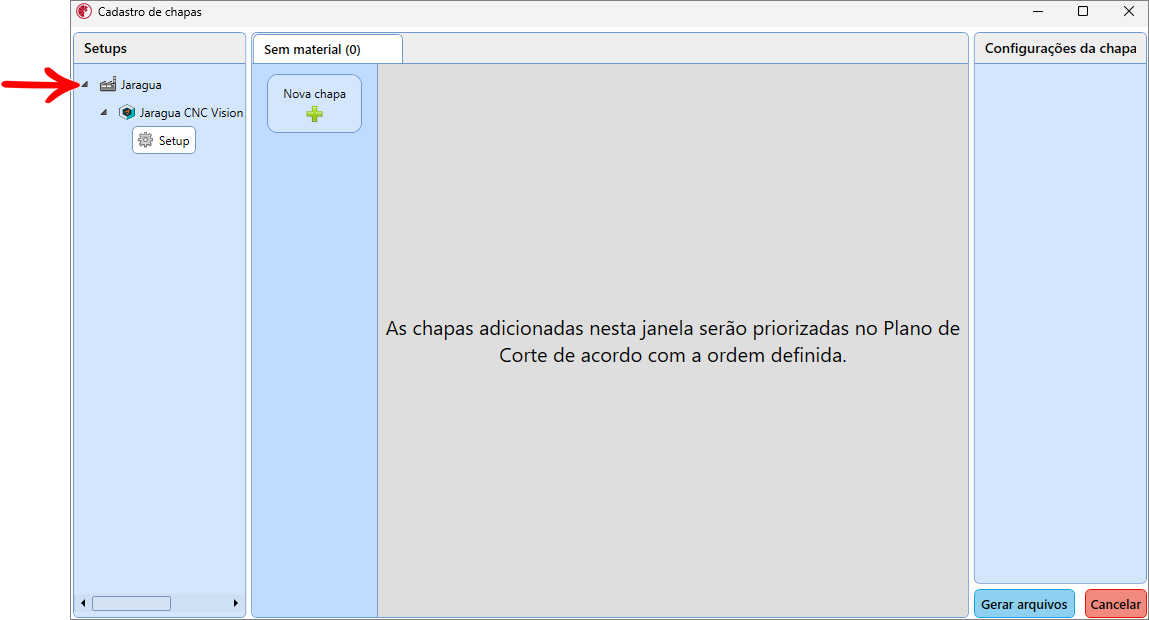The width and height of the screenshot is (1149, 620).
Task: Click the green plus icon under Nova chapa
Action: pos(314,114)
